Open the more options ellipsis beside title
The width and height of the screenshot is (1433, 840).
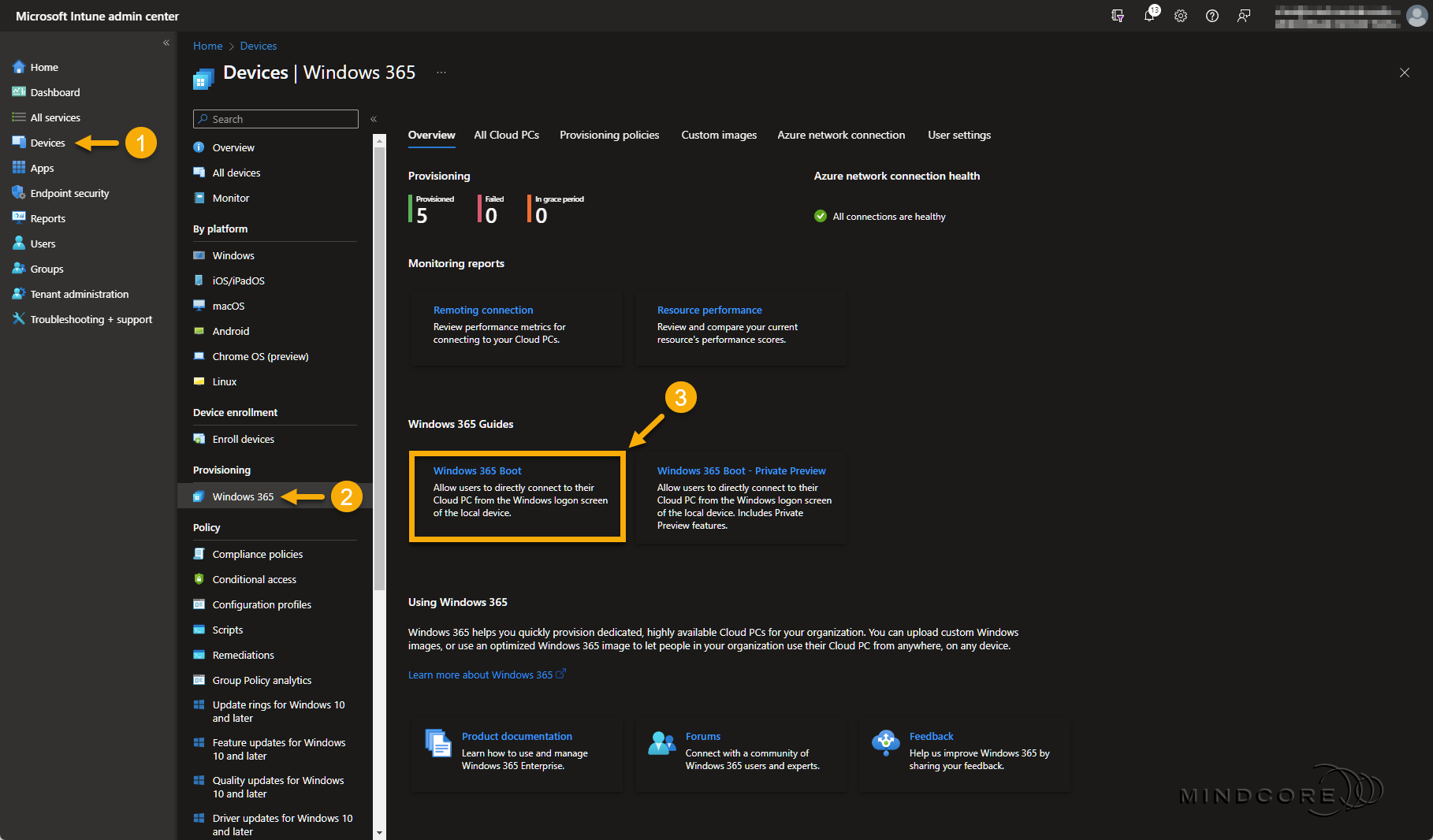(x=441, y=72)
